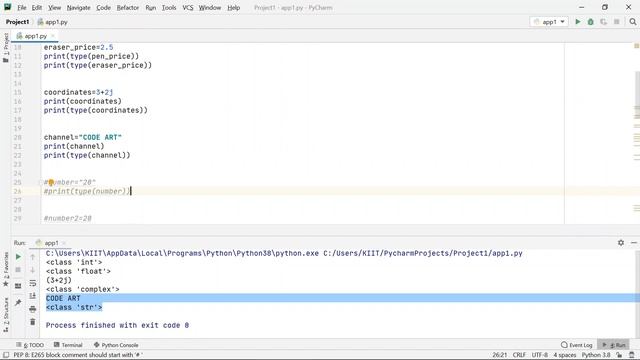The width and height of the screenshot is (640, 360).
Task: Toggle soft-wrap in the Run console
Action: click(33, 283)
